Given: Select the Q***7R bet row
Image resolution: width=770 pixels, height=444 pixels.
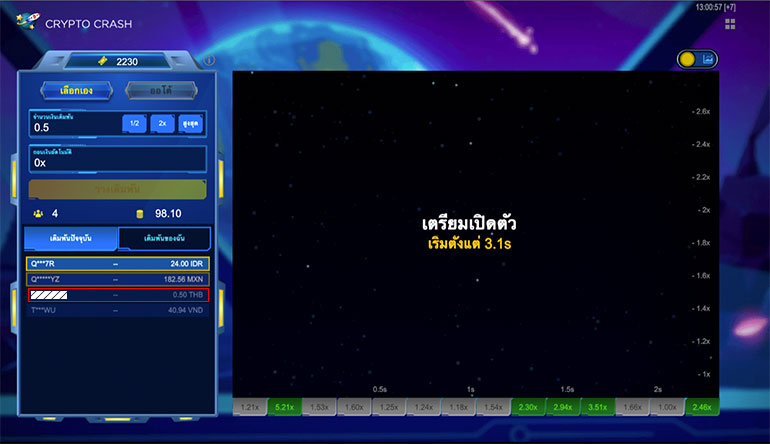Looking at the screenshot, I should pos(117,264).
